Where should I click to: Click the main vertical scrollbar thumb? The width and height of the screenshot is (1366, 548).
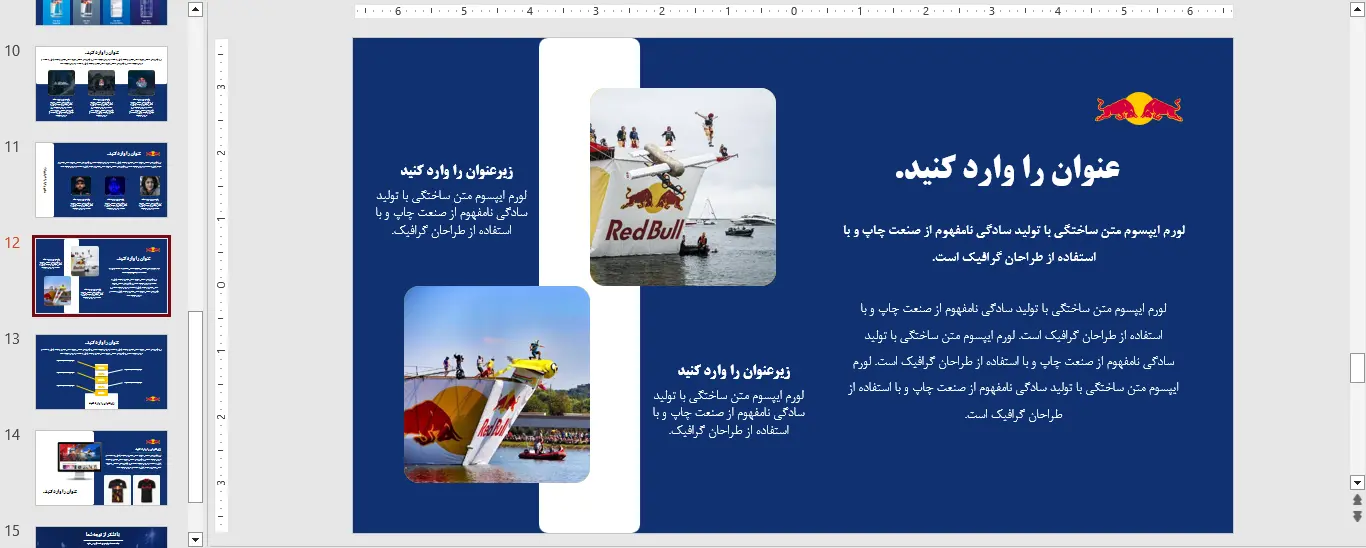[x=1357, y=368]
